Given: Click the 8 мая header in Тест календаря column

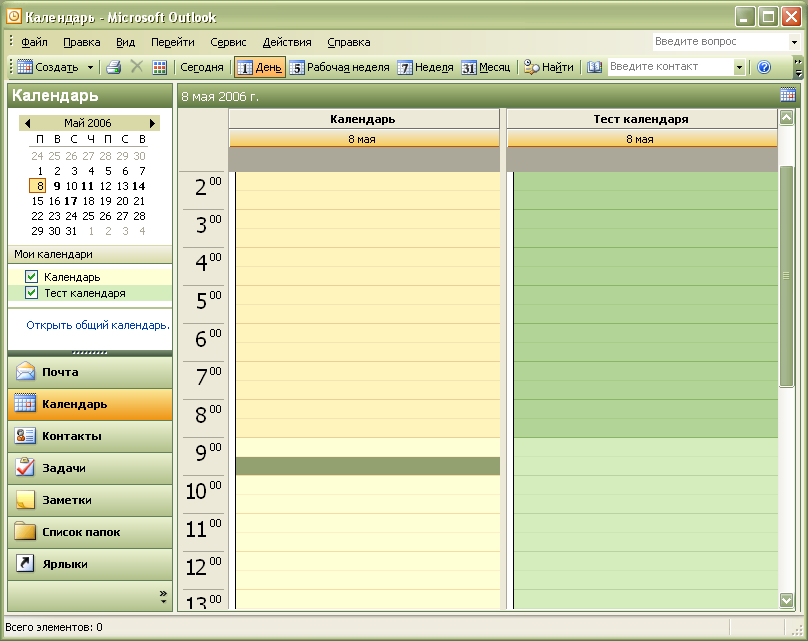Looking at the screenshot, I should (642, 139).
